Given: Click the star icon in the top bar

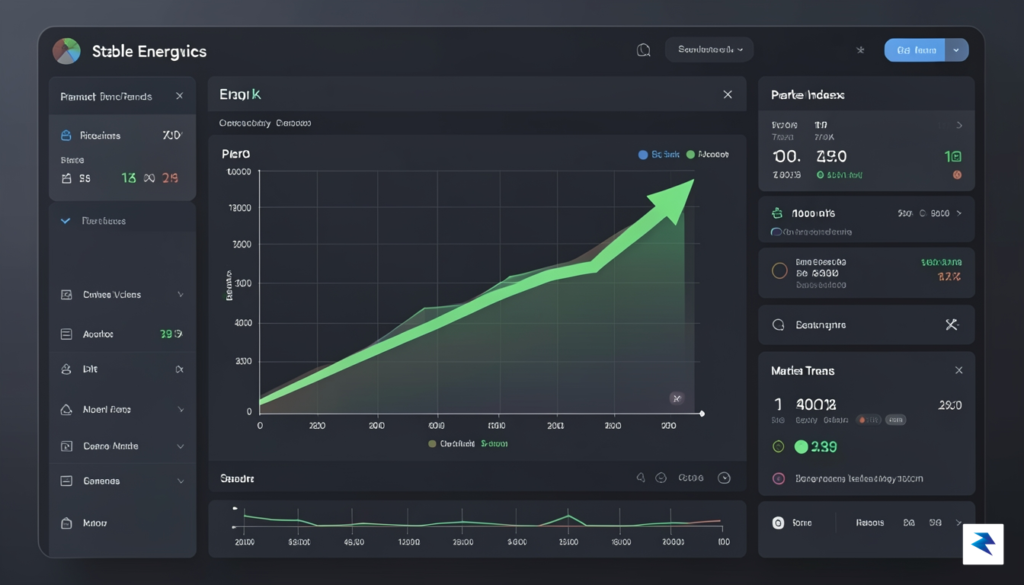Looking at the screenshot, I should click(860, 50).
